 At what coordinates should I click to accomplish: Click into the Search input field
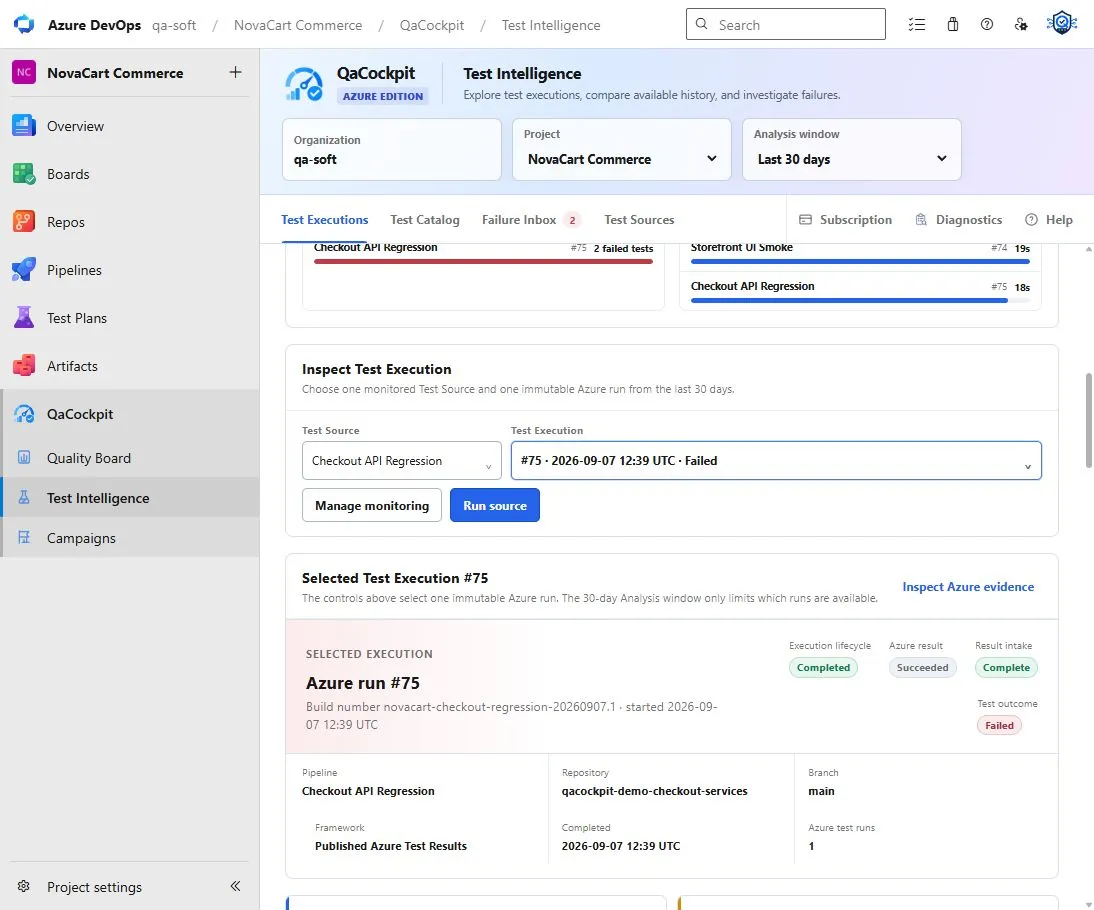pyautogui.click(x=786, y=24)
